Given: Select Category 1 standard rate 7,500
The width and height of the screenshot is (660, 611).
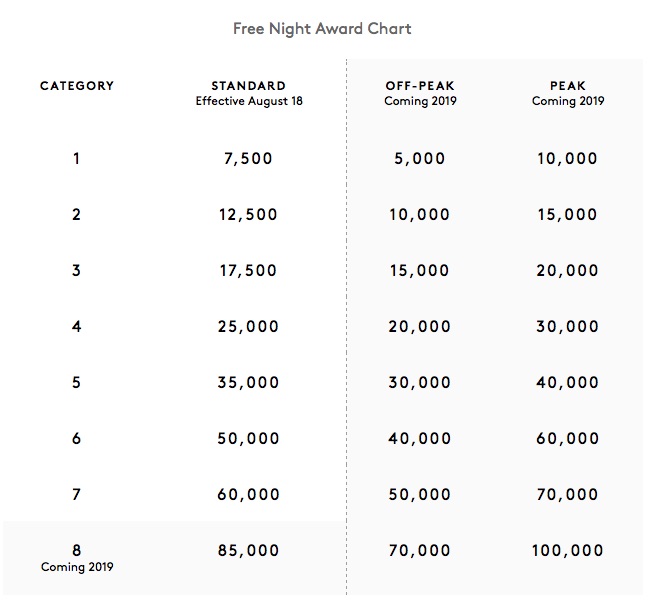Looking at the screenshot, I should [248, 158].
